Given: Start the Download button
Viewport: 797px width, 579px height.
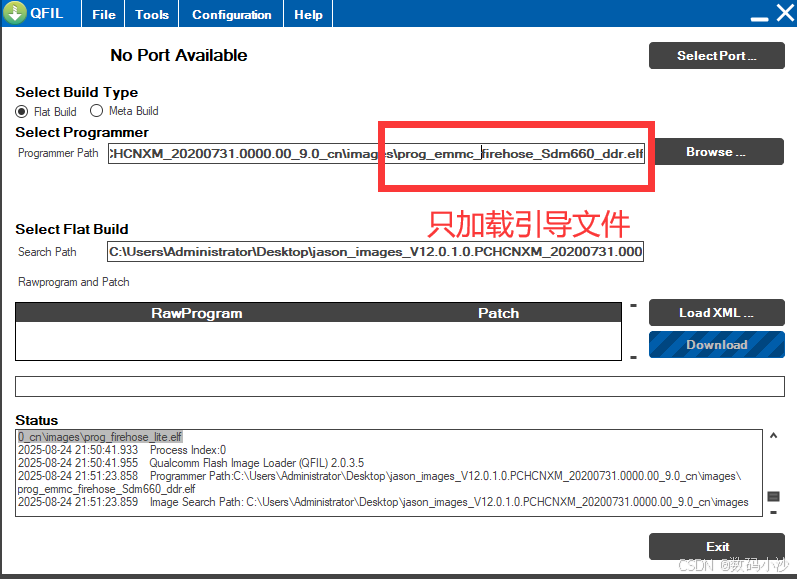Looking at the screenshot, I should [717, 345].
